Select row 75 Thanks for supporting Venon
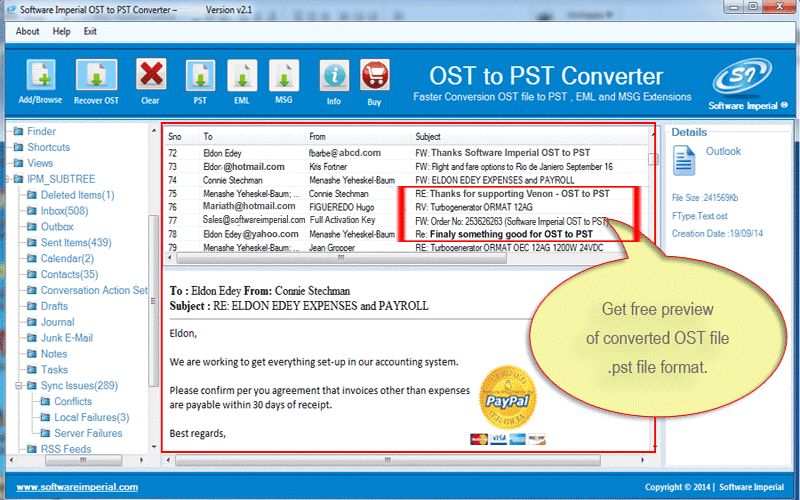Screen dimensions: 800x500 click(406, 193)
